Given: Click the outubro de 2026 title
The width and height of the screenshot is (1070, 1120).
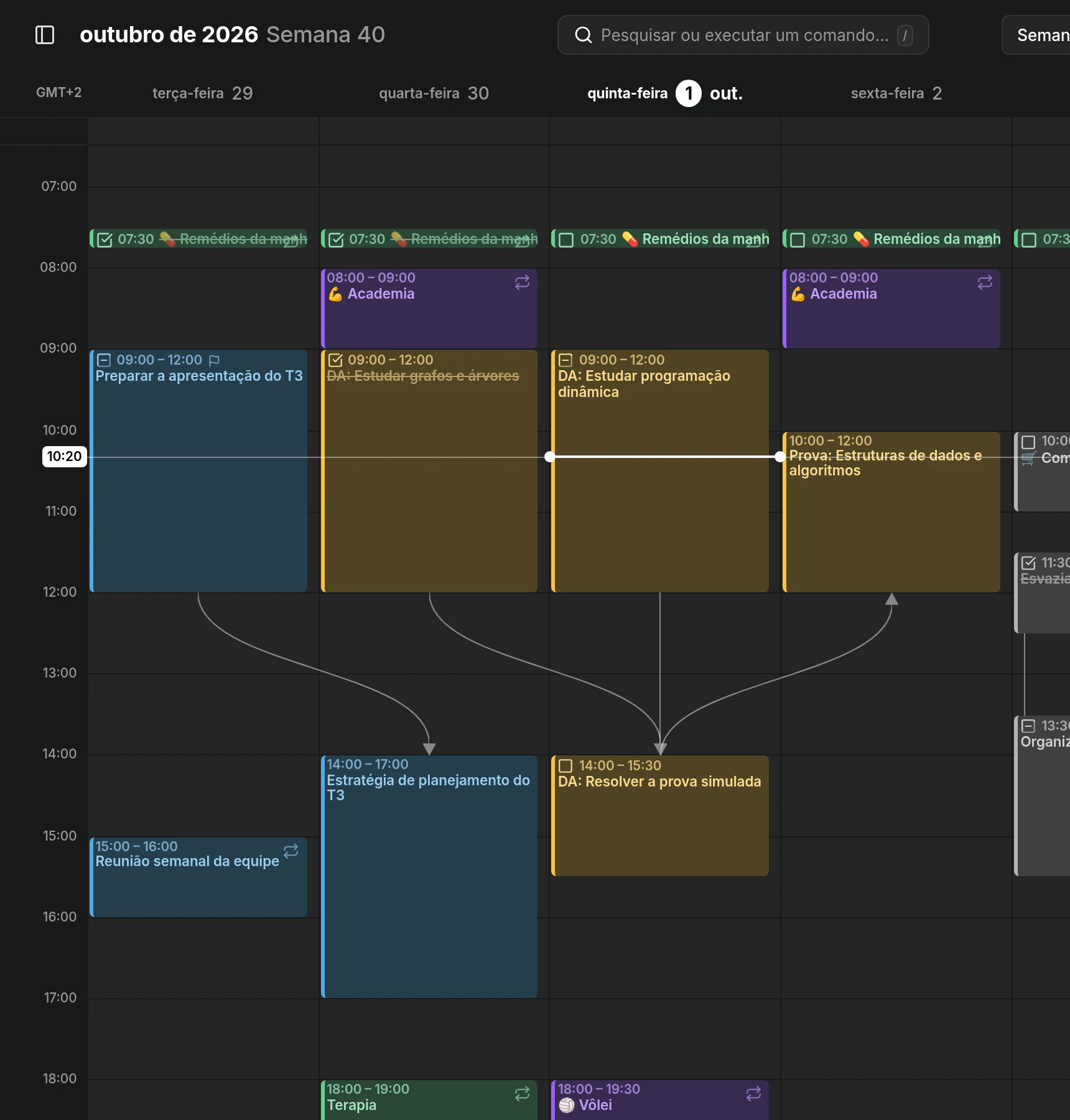Looking at the screenshot, I should click(x=169, y=35).
